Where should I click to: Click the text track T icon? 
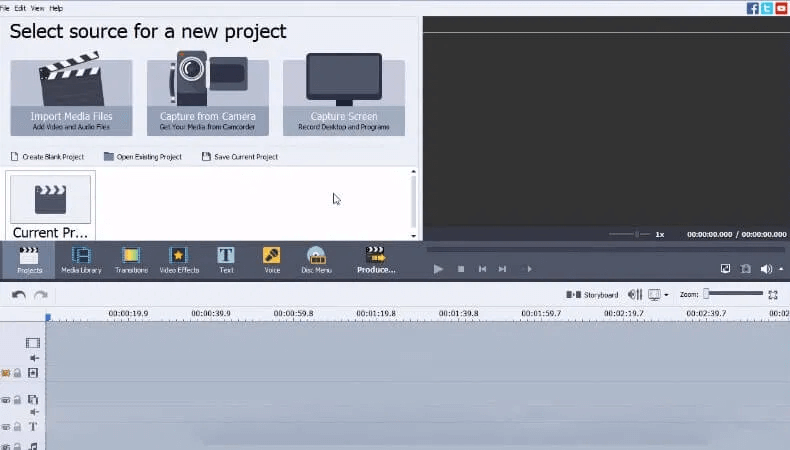33,427
